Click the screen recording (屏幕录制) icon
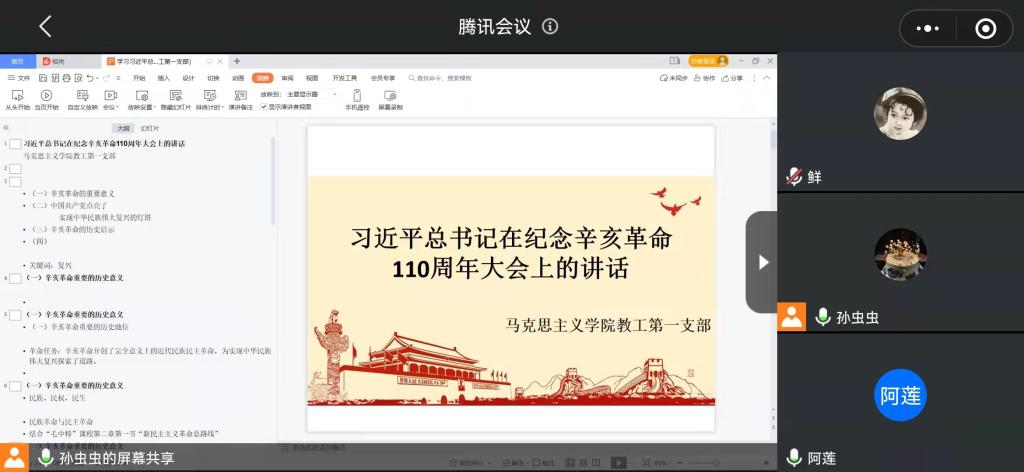This screenshot has height=472, width=1024. coord(390,97)
